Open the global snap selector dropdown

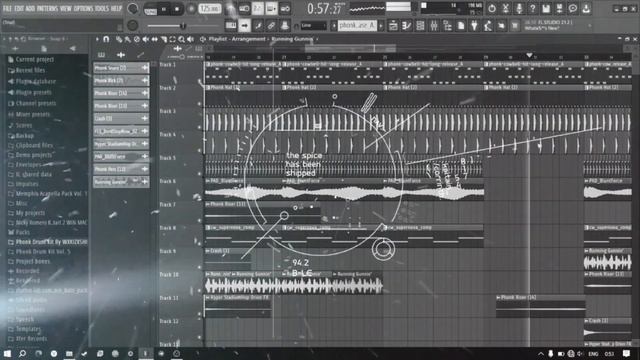click(x=313, y=26)
